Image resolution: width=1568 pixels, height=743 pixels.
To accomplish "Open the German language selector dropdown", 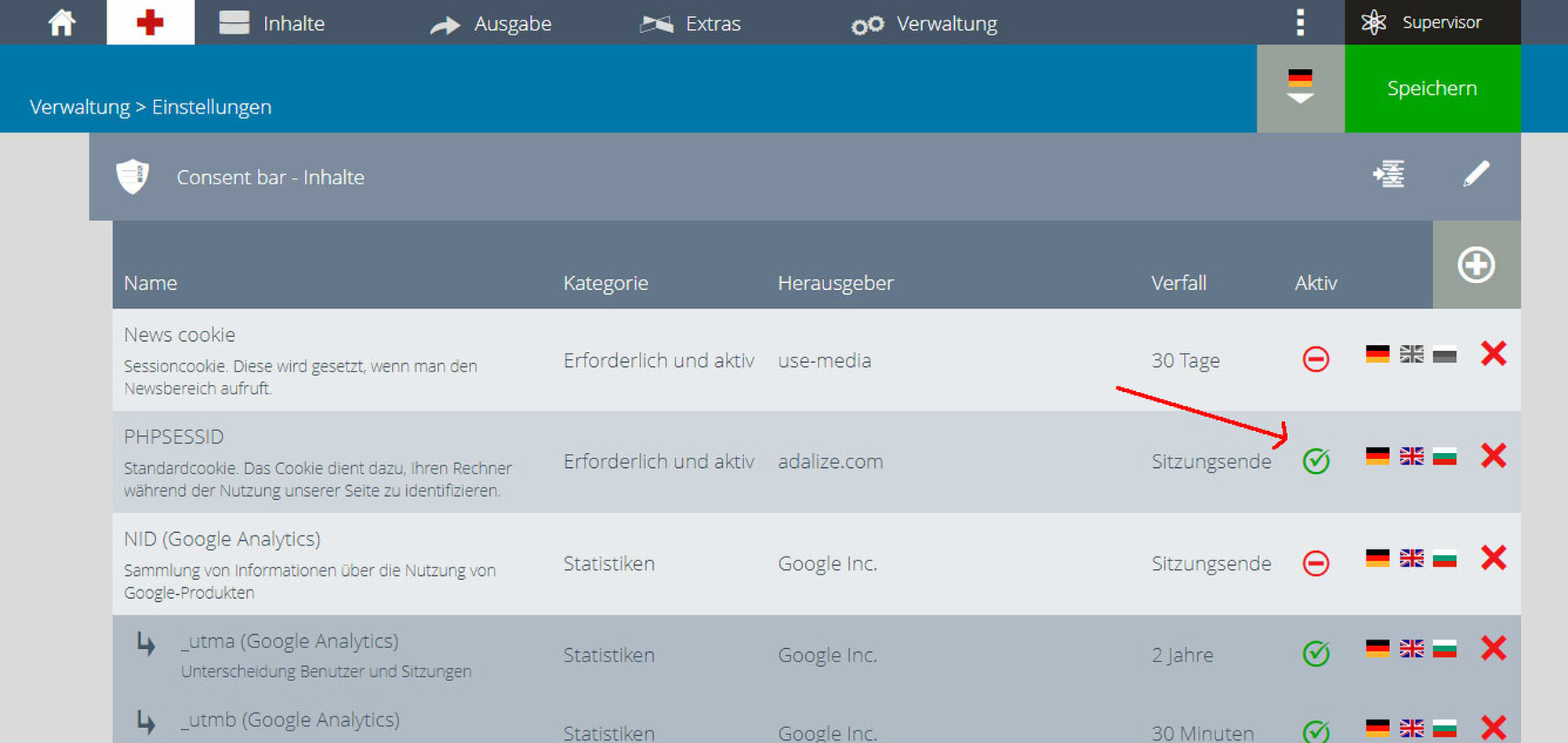I will click(x=1301, y=88).
